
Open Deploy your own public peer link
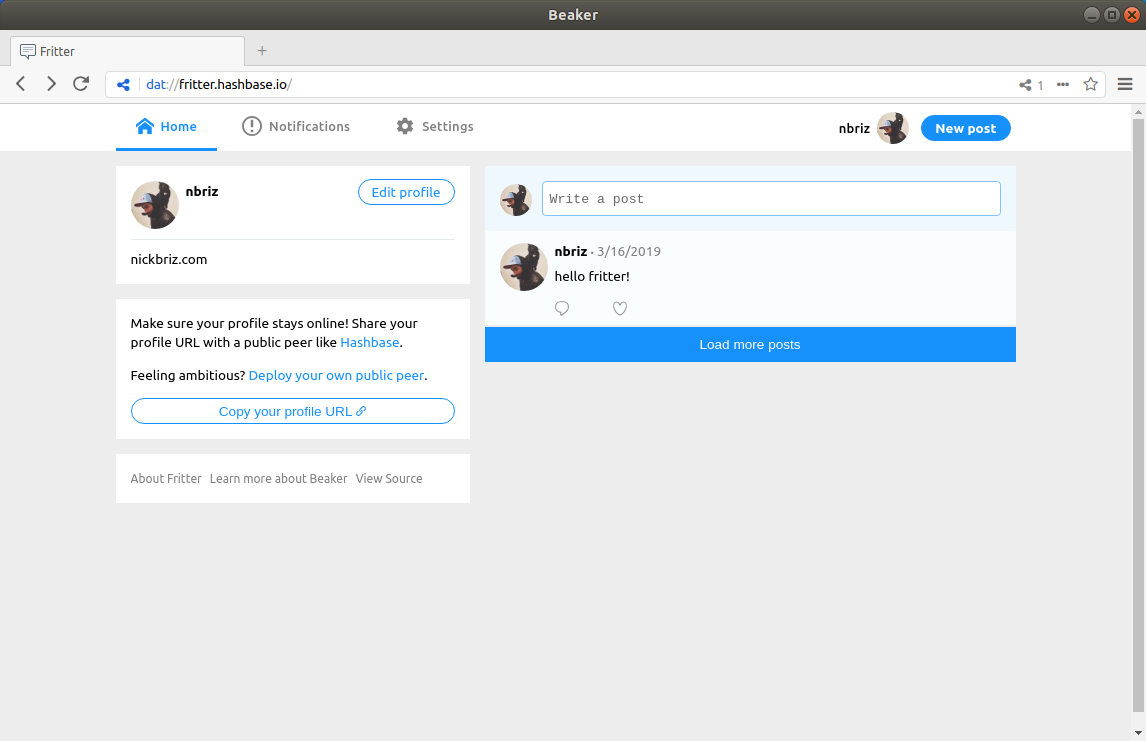point(336,376)
